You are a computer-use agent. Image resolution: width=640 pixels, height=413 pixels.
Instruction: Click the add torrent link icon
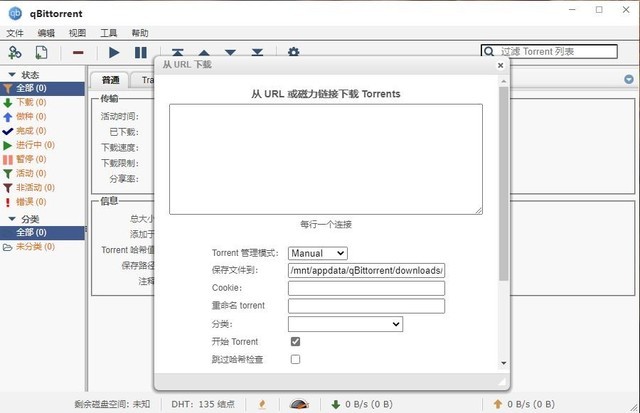15,53
